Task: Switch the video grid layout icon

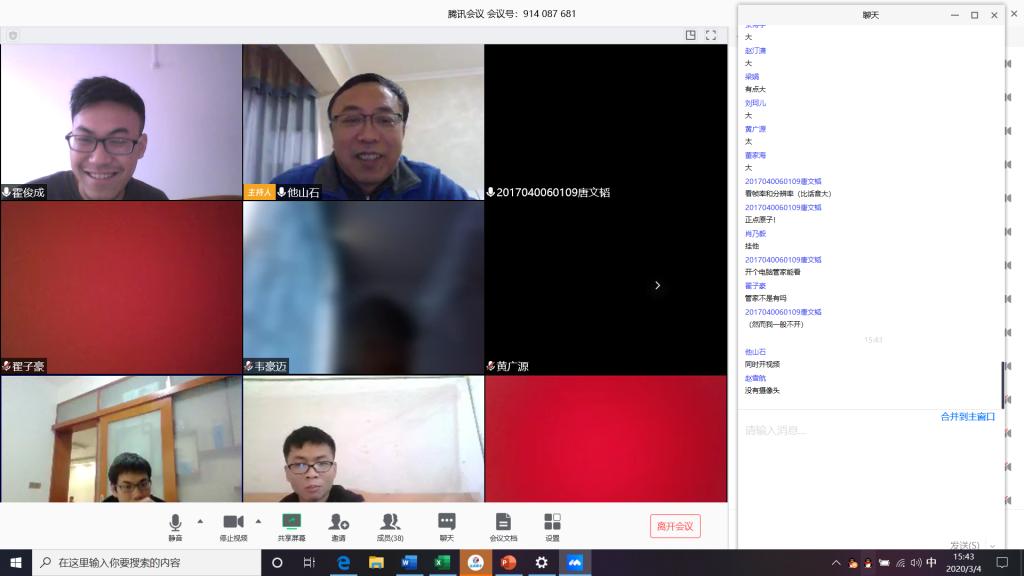Action: 690,35
